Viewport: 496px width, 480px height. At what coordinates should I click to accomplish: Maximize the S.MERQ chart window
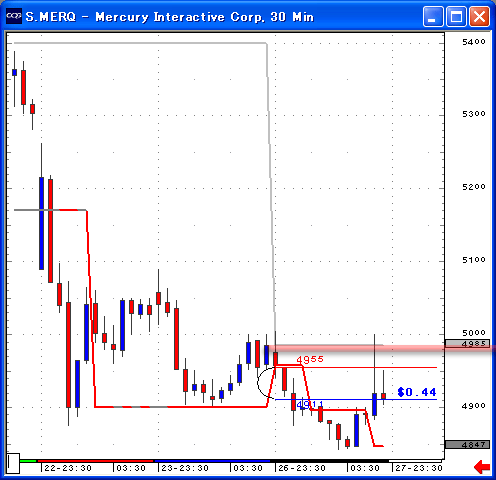(456, 16)
